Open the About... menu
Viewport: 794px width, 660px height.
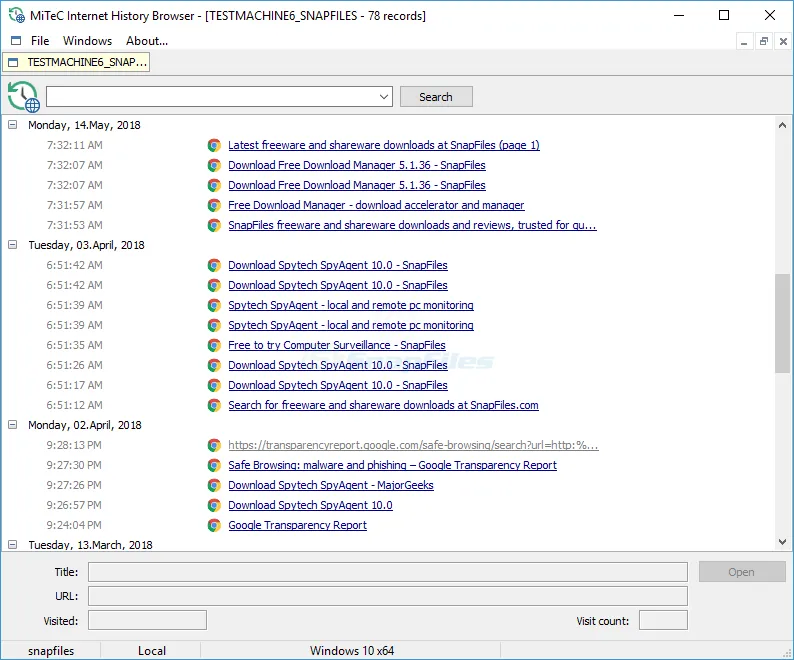point(147,41)
